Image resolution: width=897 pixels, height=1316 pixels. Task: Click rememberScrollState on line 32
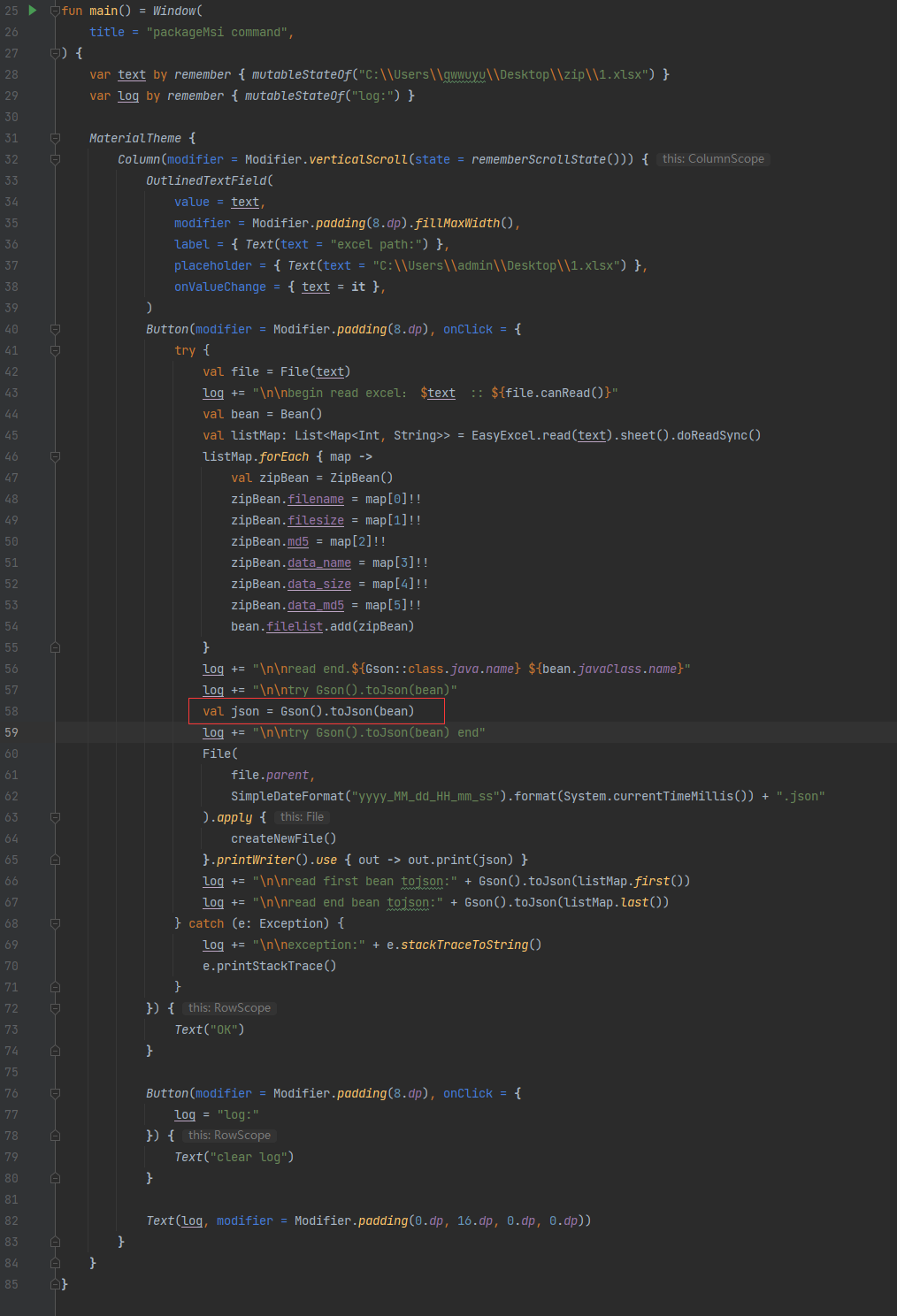point(539,159)
